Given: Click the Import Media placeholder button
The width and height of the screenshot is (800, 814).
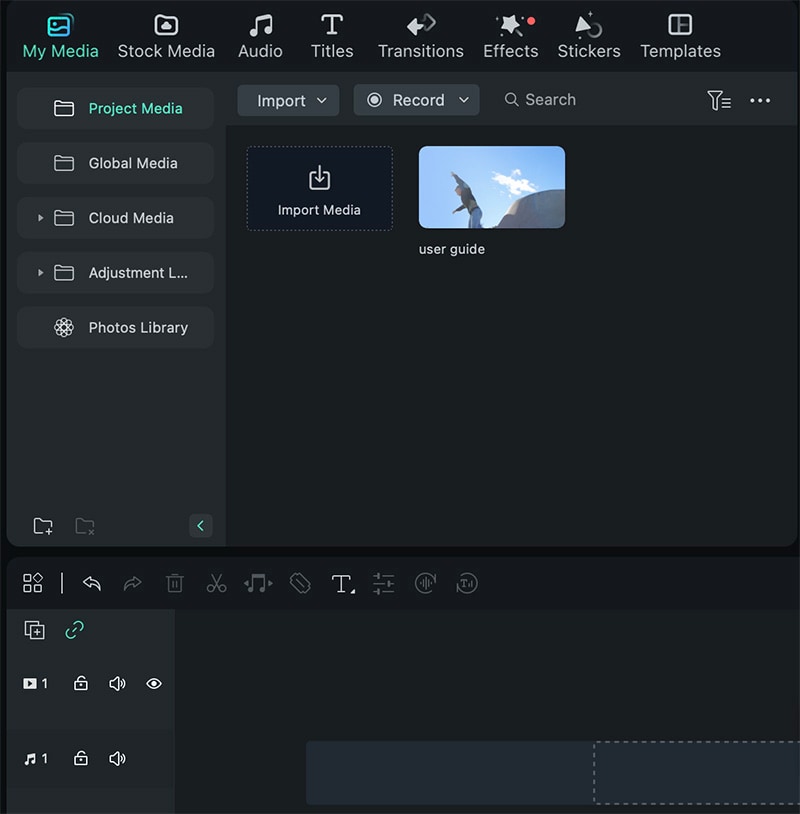Looking at the screenshot, I should 319,188.
